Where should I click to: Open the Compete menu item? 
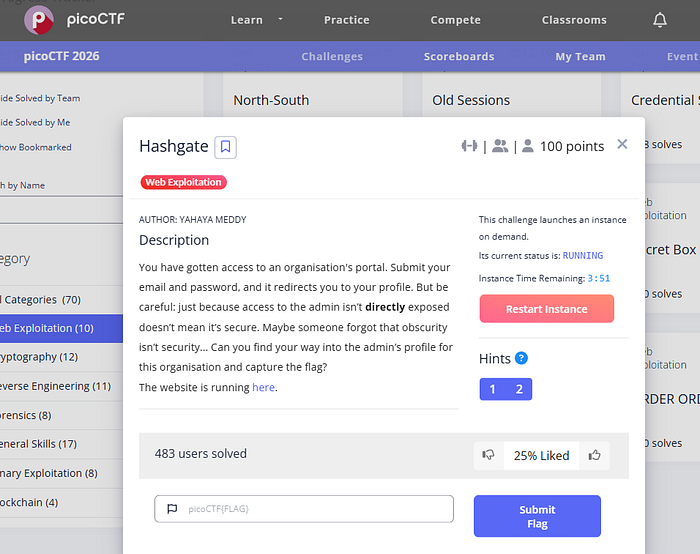tap(455, 20)
